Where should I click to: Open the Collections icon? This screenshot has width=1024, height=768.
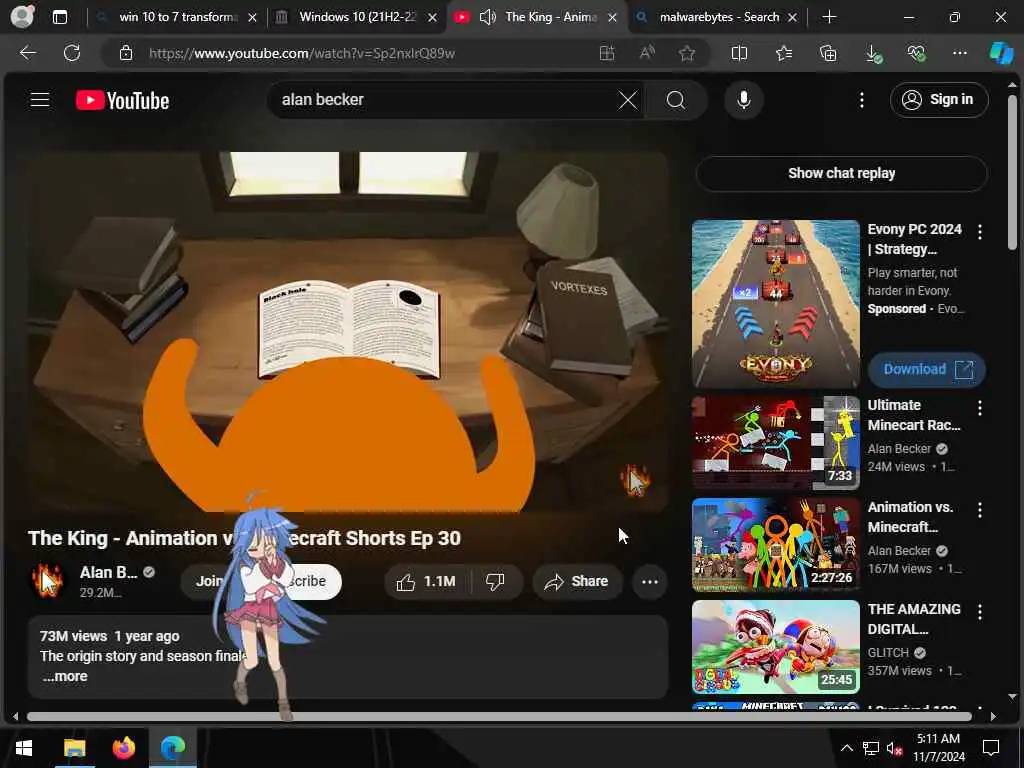pos(827,53)
